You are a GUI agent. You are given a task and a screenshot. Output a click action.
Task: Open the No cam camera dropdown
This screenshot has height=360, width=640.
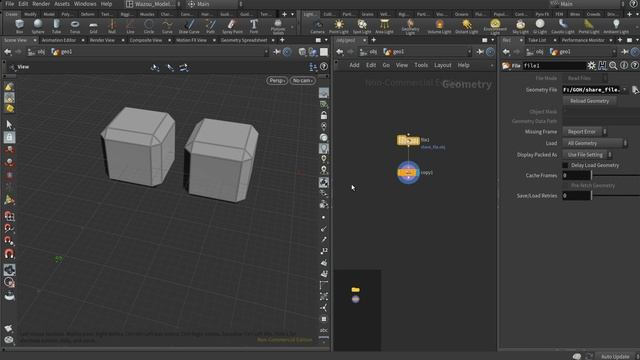[x=302, y=80]
